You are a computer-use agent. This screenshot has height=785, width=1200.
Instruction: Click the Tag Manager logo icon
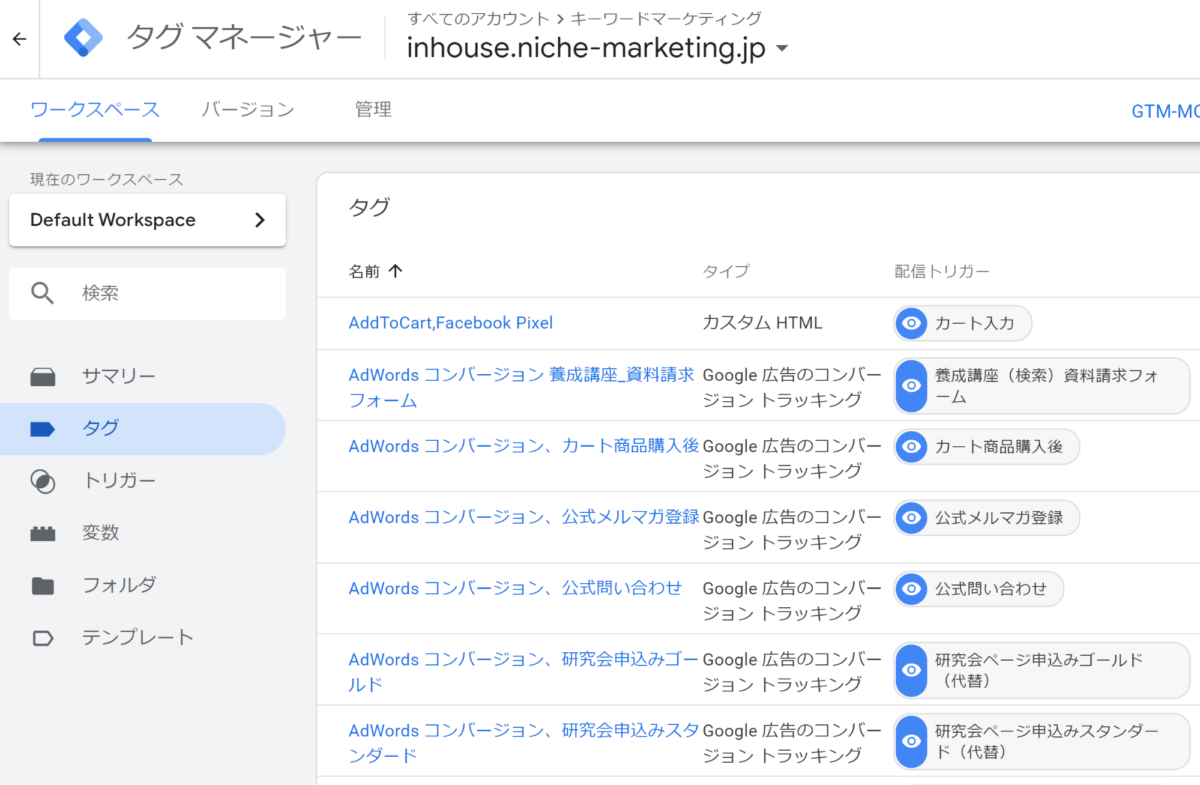point(83,39)
